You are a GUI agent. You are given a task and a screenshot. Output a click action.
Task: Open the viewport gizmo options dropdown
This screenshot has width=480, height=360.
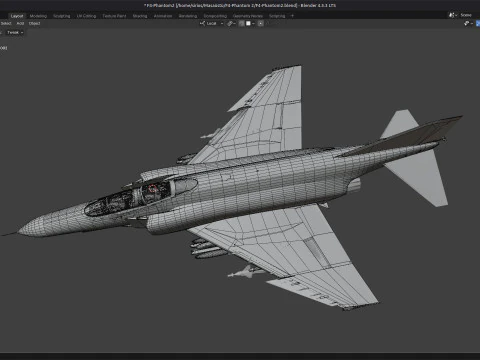click(468, 23)
